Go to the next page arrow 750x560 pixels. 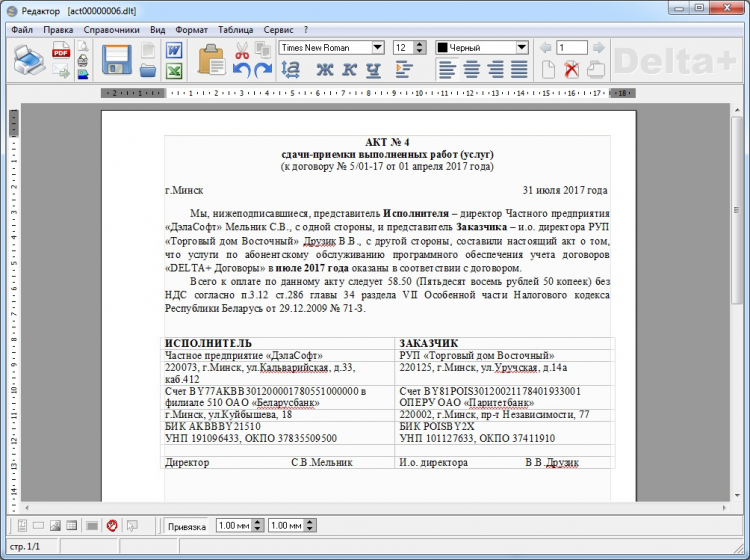[x=598, y=47]
